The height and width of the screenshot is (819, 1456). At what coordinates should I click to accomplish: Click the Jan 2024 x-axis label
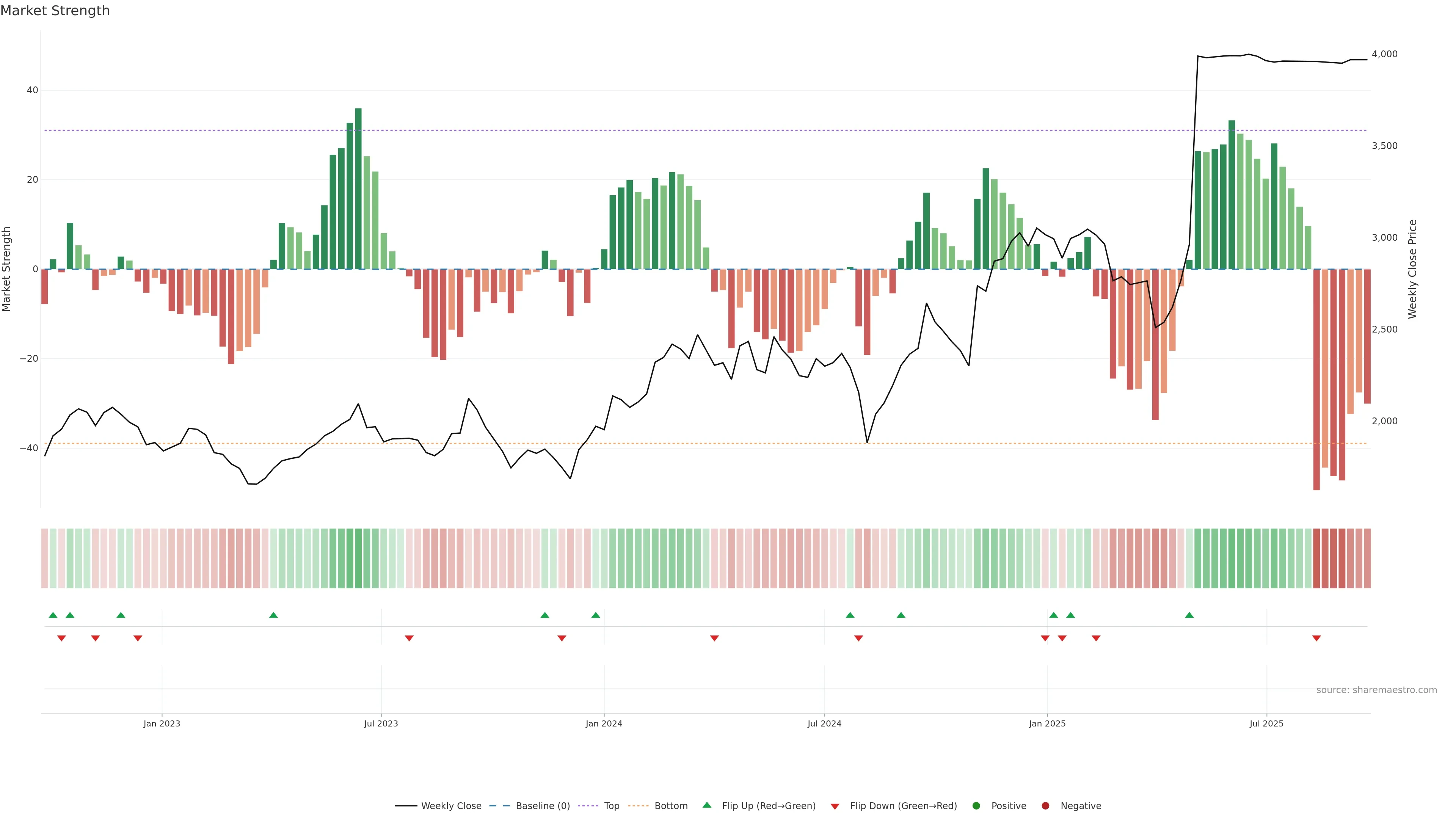coord(604,723)
